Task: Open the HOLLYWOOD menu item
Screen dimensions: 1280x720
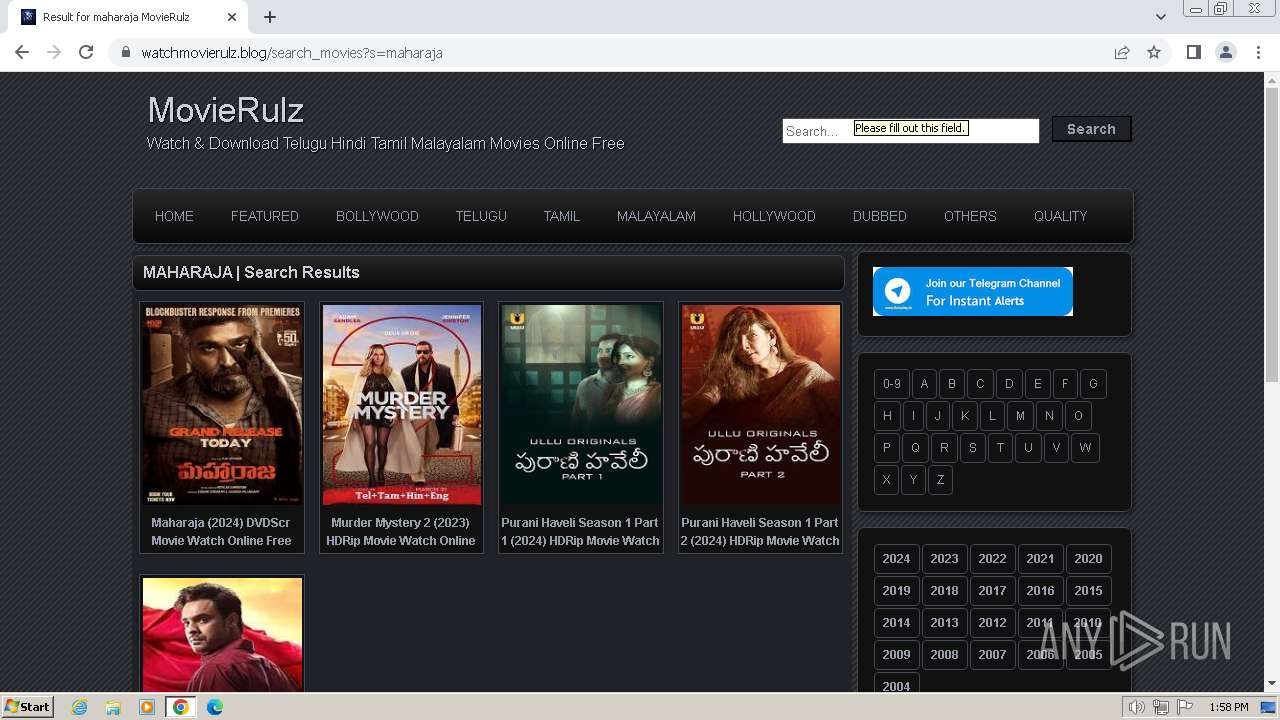Action: coord(774,216)
